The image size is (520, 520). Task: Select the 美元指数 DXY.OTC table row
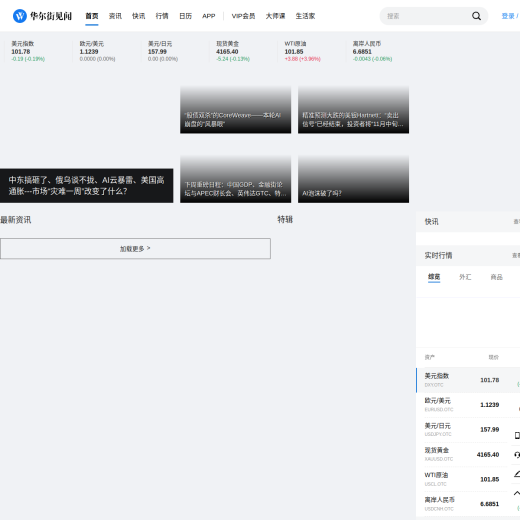[x=468, y=380]
